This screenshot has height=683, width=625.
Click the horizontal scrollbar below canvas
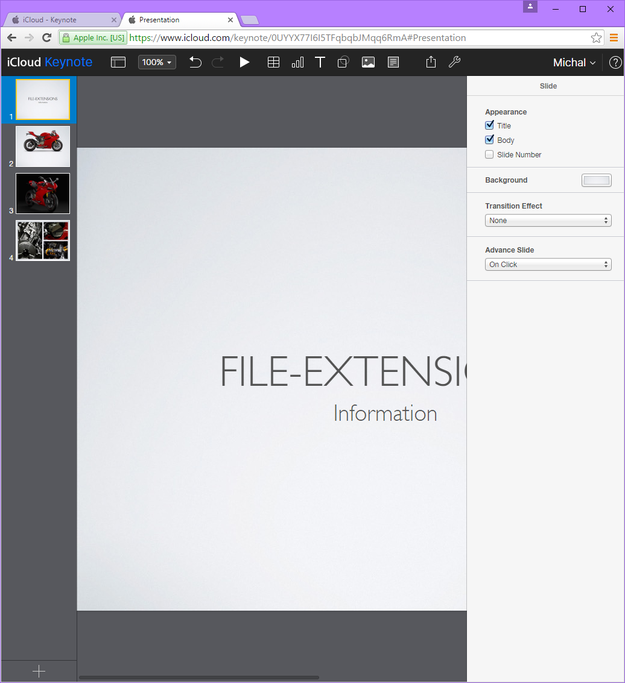coord(198,677)
